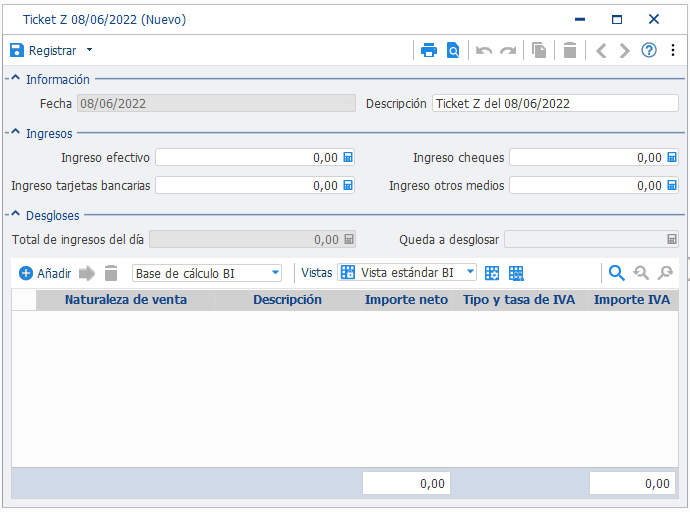Screen dimensions: 690x512
Task: Open print preview icon
Action: pyautogui.click(x=453, y=51)
